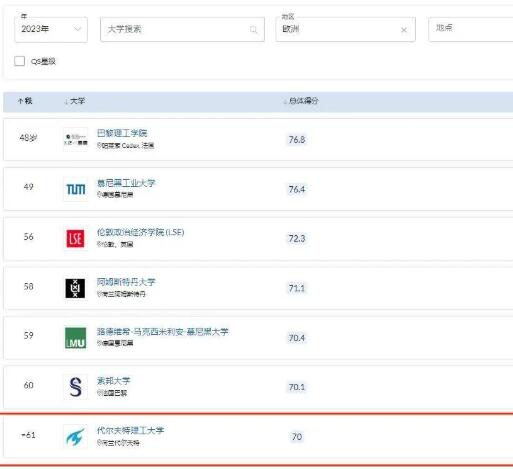Click the search magnifier icon

(x=254, y=30)
